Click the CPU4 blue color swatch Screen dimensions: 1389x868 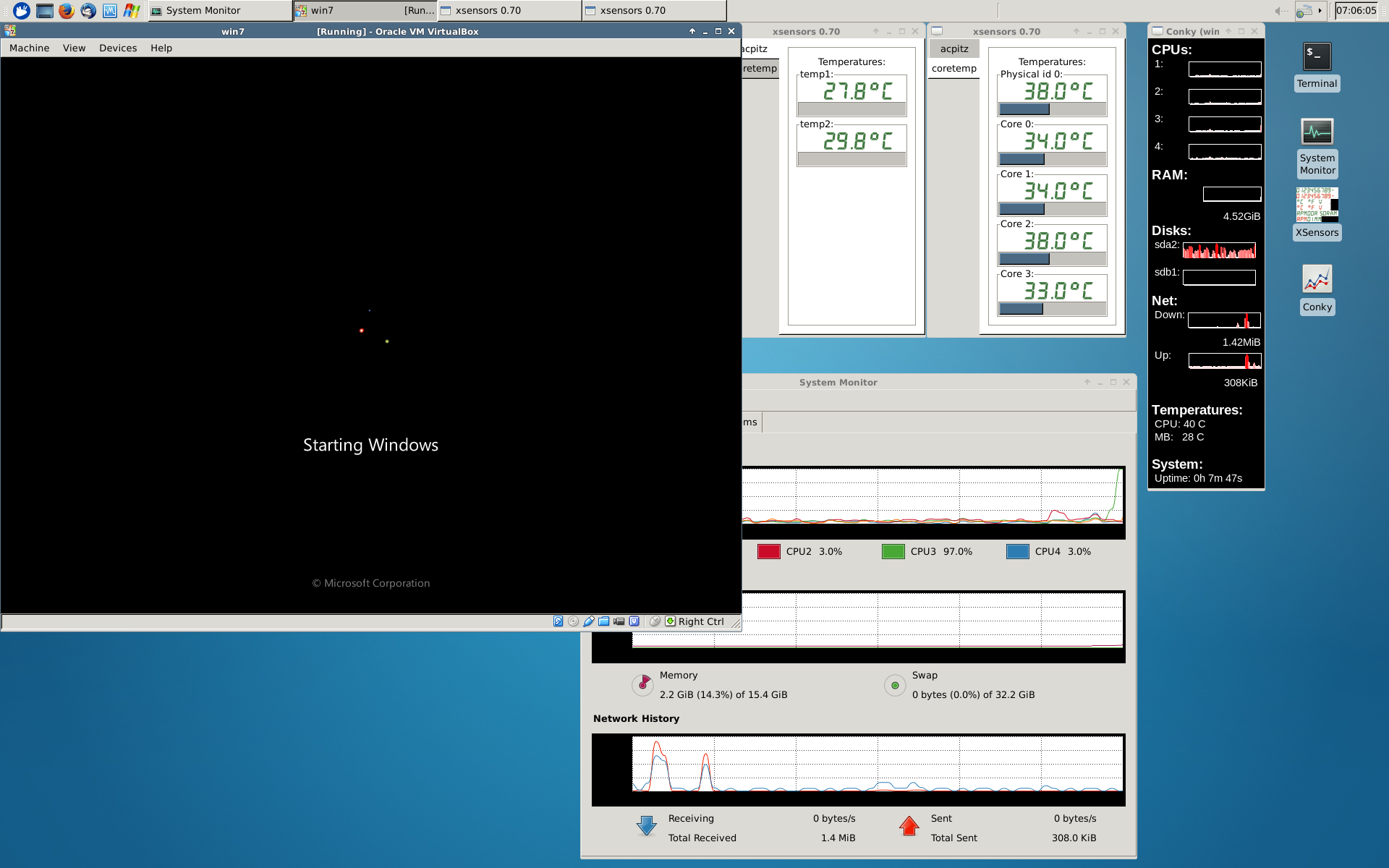1017,552
